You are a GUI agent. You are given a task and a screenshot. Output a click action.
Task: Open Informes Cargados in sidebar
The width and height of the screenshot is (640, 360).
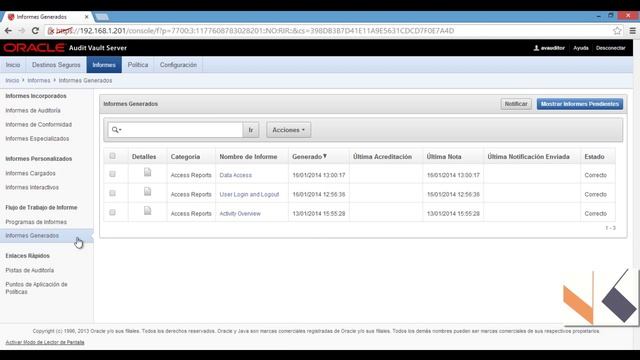[30, 173]
